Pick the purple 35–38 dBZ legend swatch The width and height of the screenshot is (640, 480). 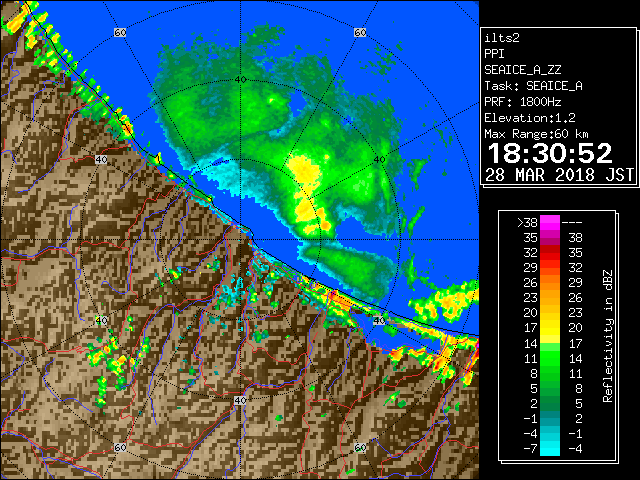click(550, 238)
